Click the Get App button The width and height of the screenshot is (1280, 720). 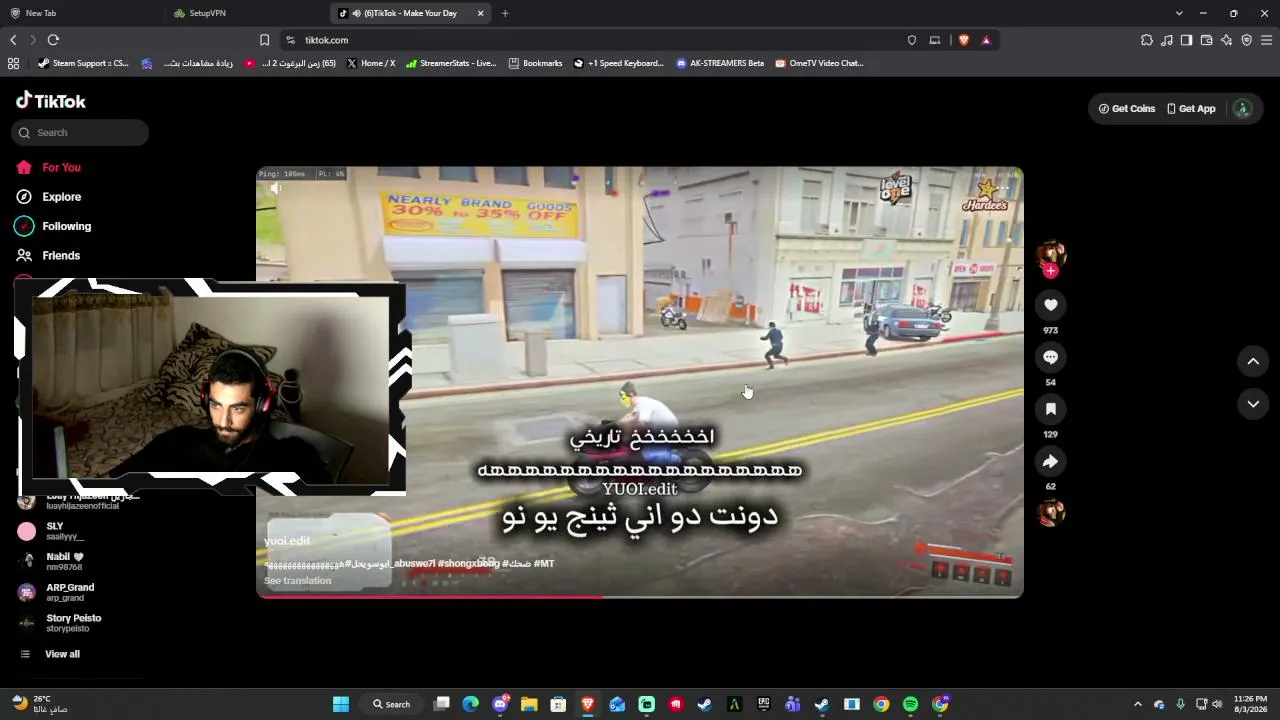[x=1191, y=109]
